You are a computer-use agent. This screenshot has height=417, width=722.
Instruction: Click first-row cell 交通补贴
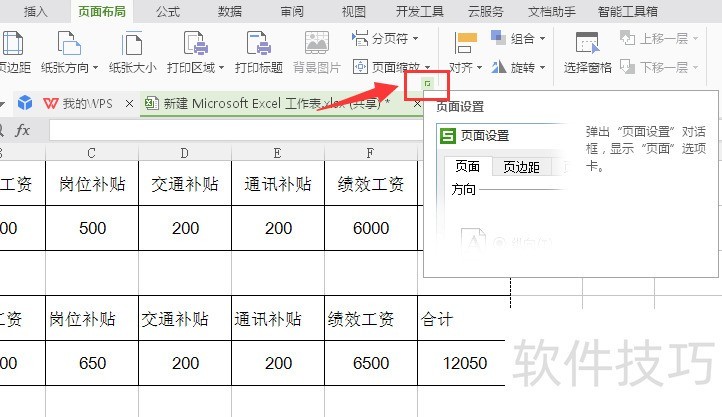pos(185,184)
